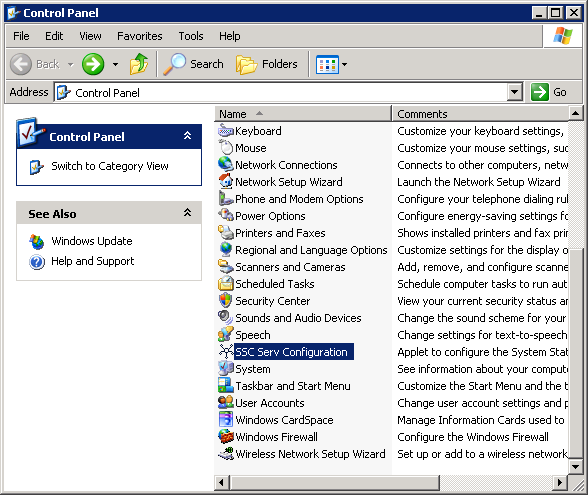Open the Help and Support link
This screenshot has width=588, height=495.
pyautogui.click(x=92, y=261)
